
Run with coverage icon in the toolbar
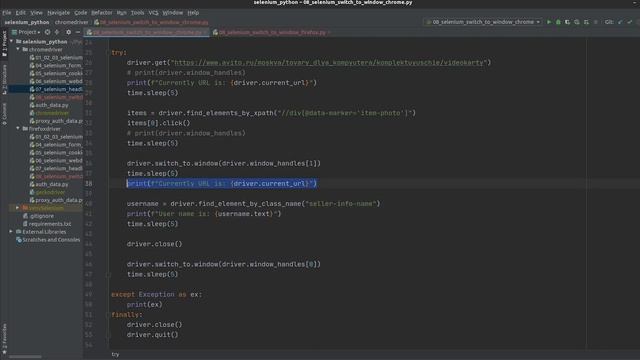(x=567, y=22)
